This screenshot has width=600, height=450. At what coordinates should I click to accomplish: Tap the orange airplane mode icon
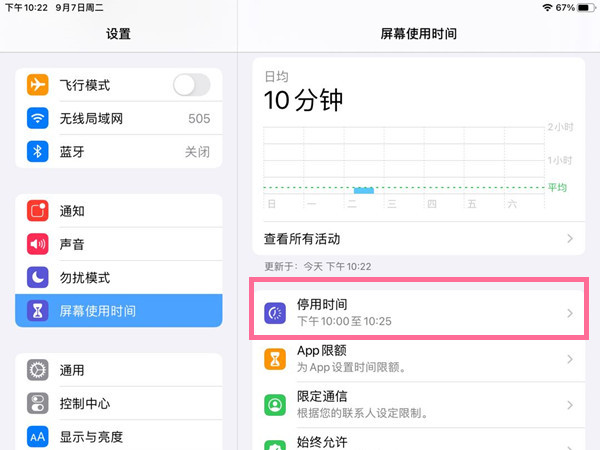tap(38, 86)
